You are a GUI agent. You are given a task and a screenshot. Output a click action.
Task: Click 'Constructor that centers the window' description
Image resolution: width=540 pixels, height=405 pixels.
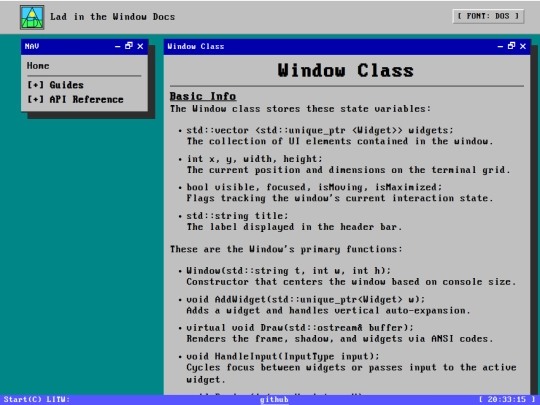pos(351,282)
